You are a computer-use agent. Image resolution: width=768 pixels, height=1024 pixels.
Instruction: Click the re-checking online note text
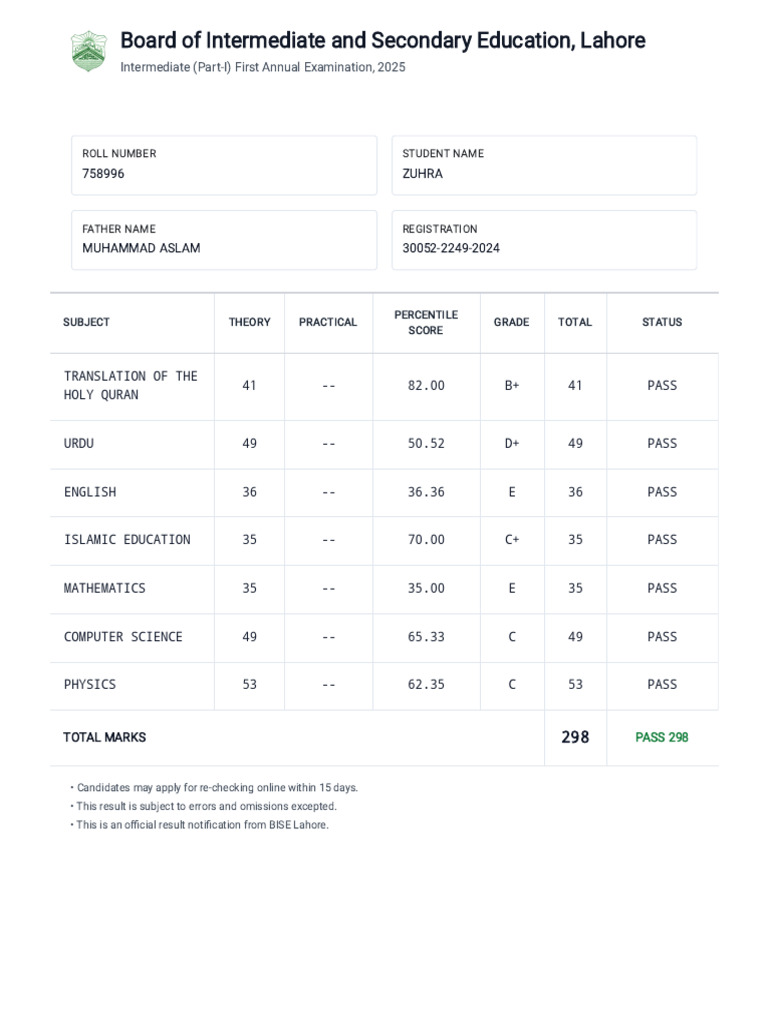click(x=217, y=788)
